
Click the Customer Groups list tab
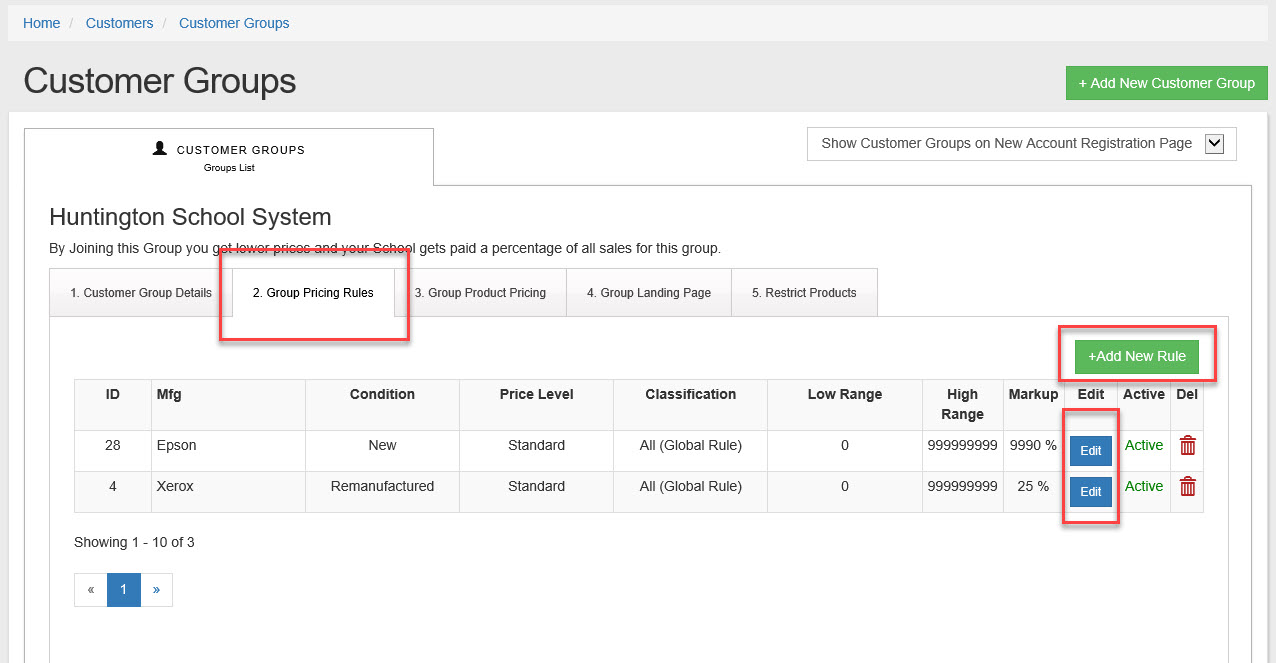coord(229,157)
